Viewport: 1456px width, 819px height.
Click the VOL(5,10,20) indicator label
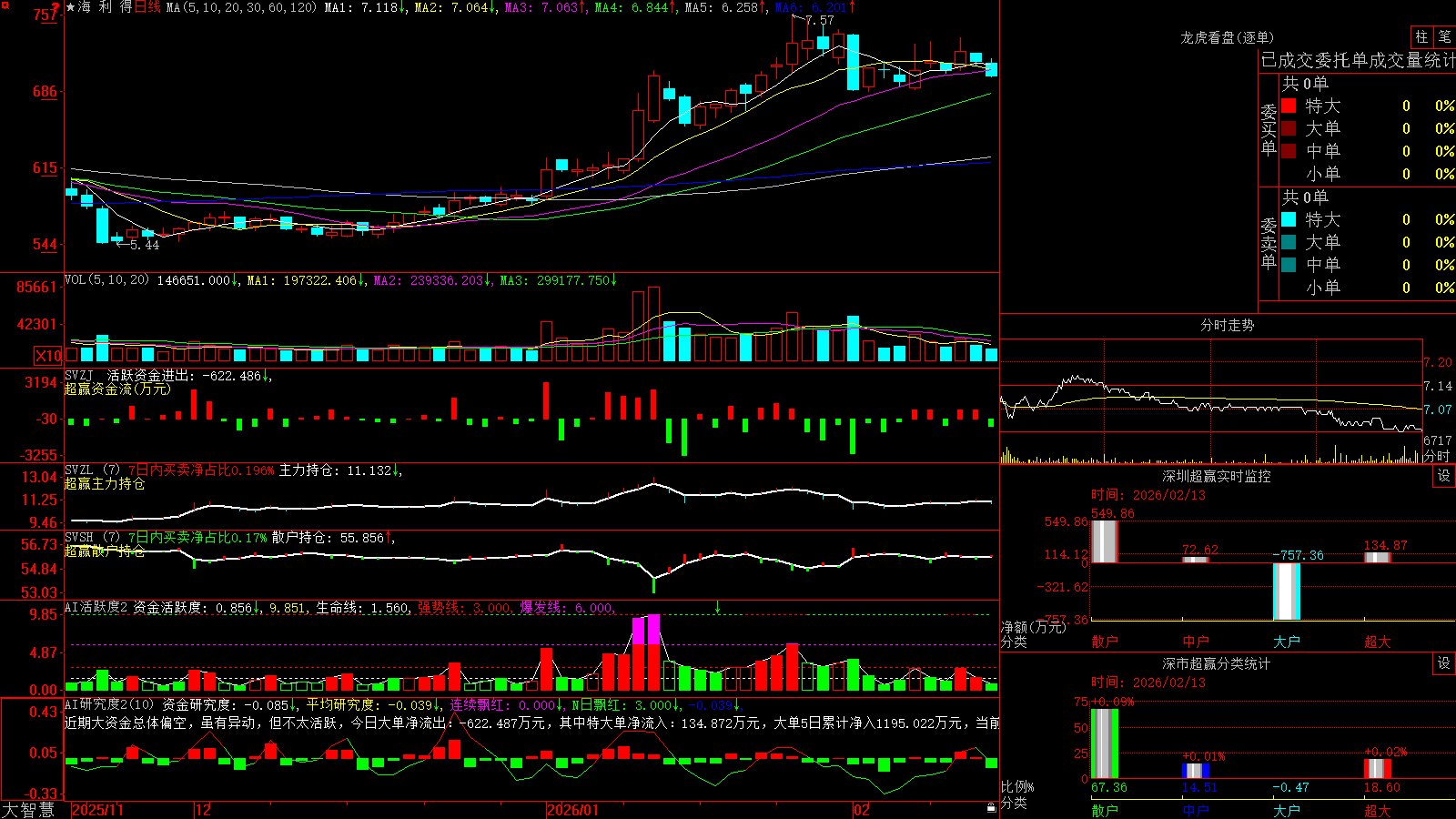tap(106, 280)
